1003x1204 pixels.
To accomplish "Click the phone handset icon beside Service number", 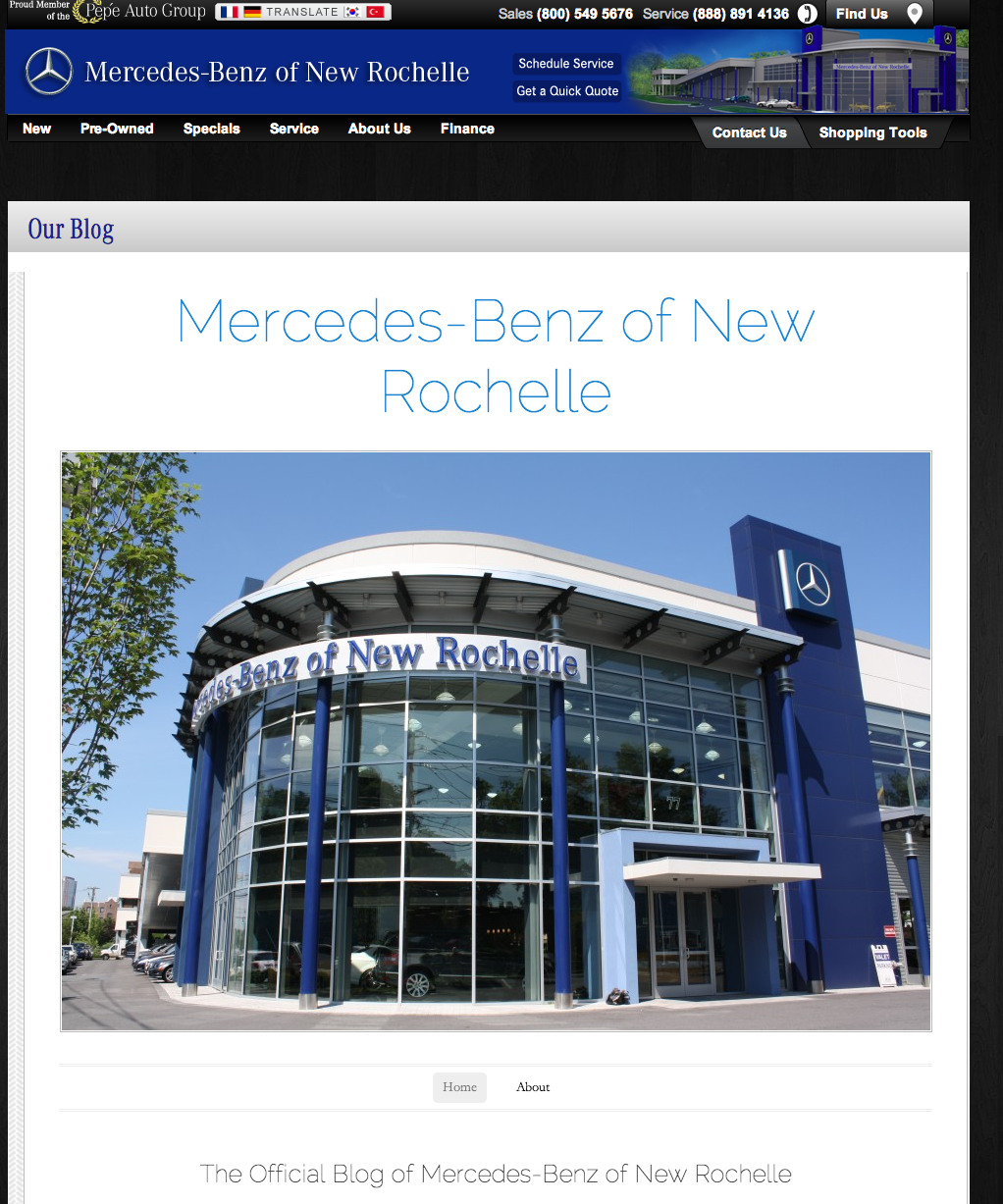I will coord(807,14).
